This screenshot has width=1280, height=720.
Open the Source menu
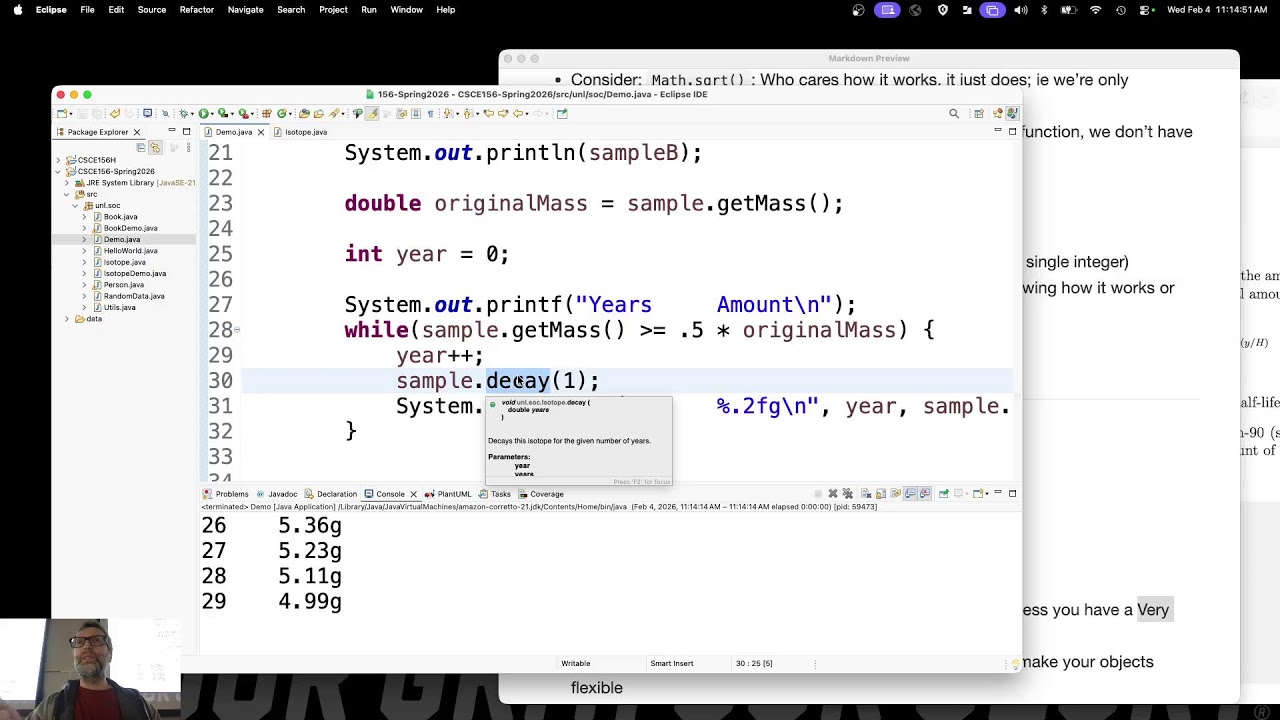[152, 10]
